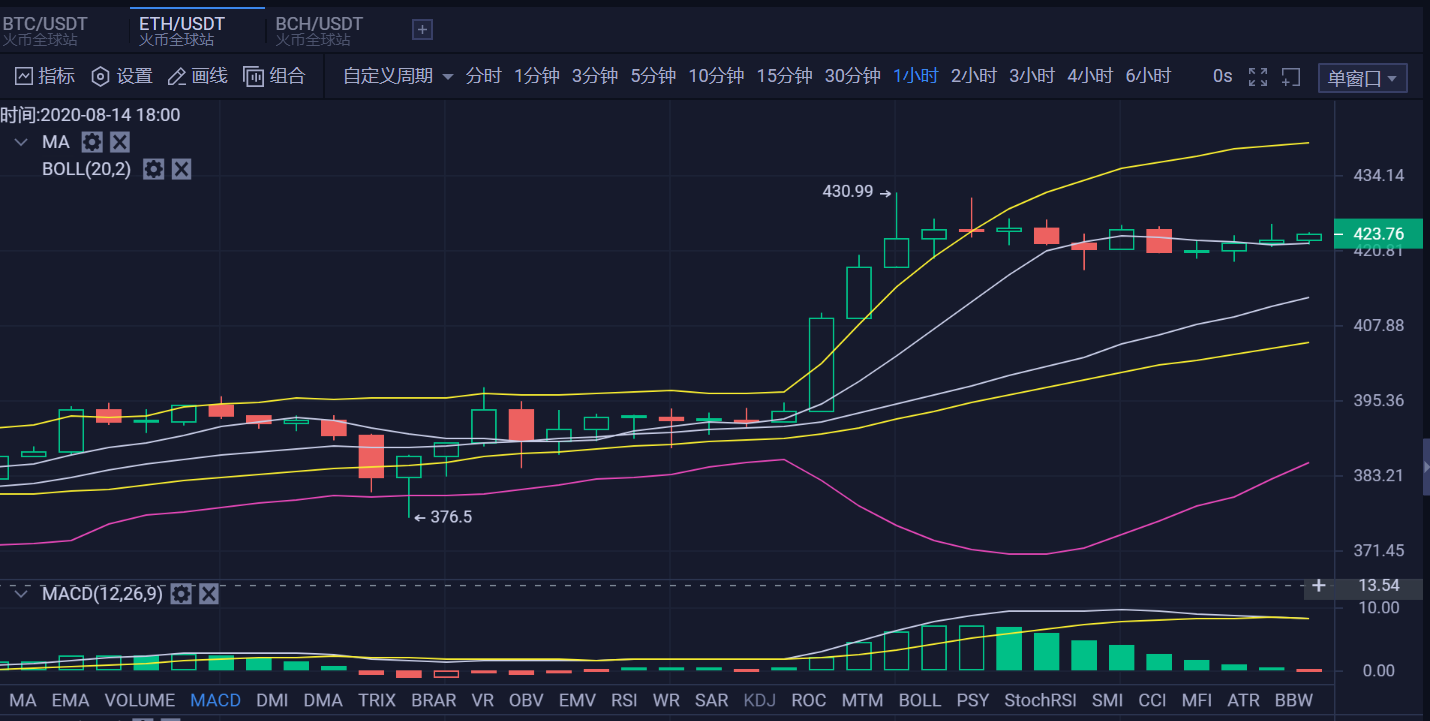Show the BRAR indicator
Screen dimensions: 1430x721
coord(433,700)
